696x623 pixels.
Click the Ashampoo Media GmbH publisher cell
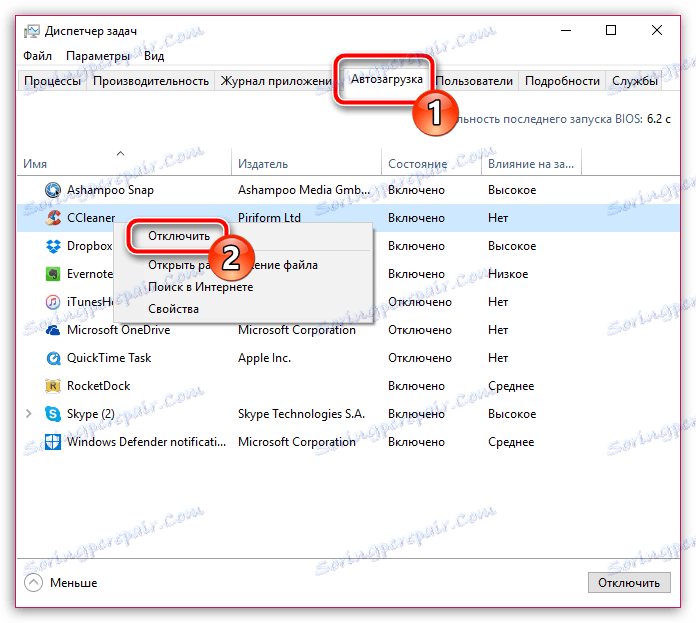click(x=304, y=190)
